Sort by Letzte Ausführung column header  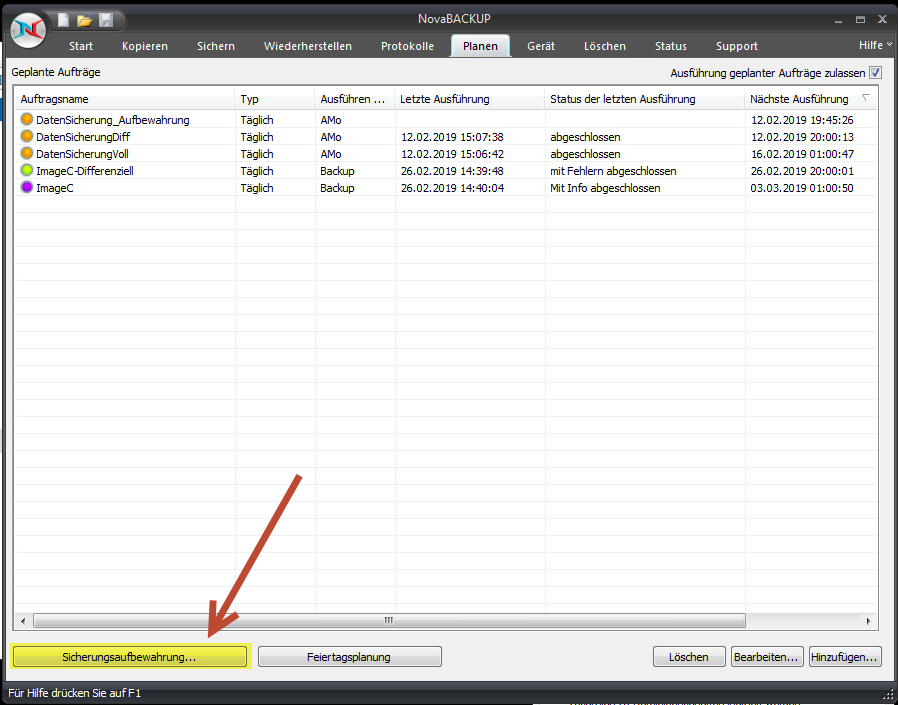pos(470,99)
